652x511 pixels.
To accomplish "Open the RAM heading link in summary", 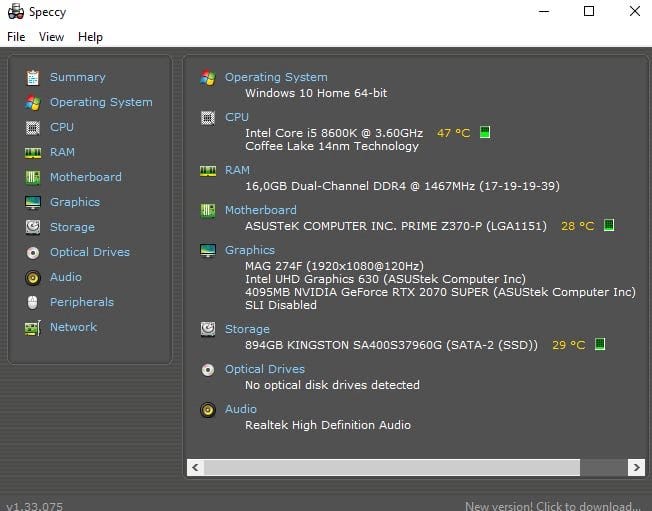I will pos(237,170).
